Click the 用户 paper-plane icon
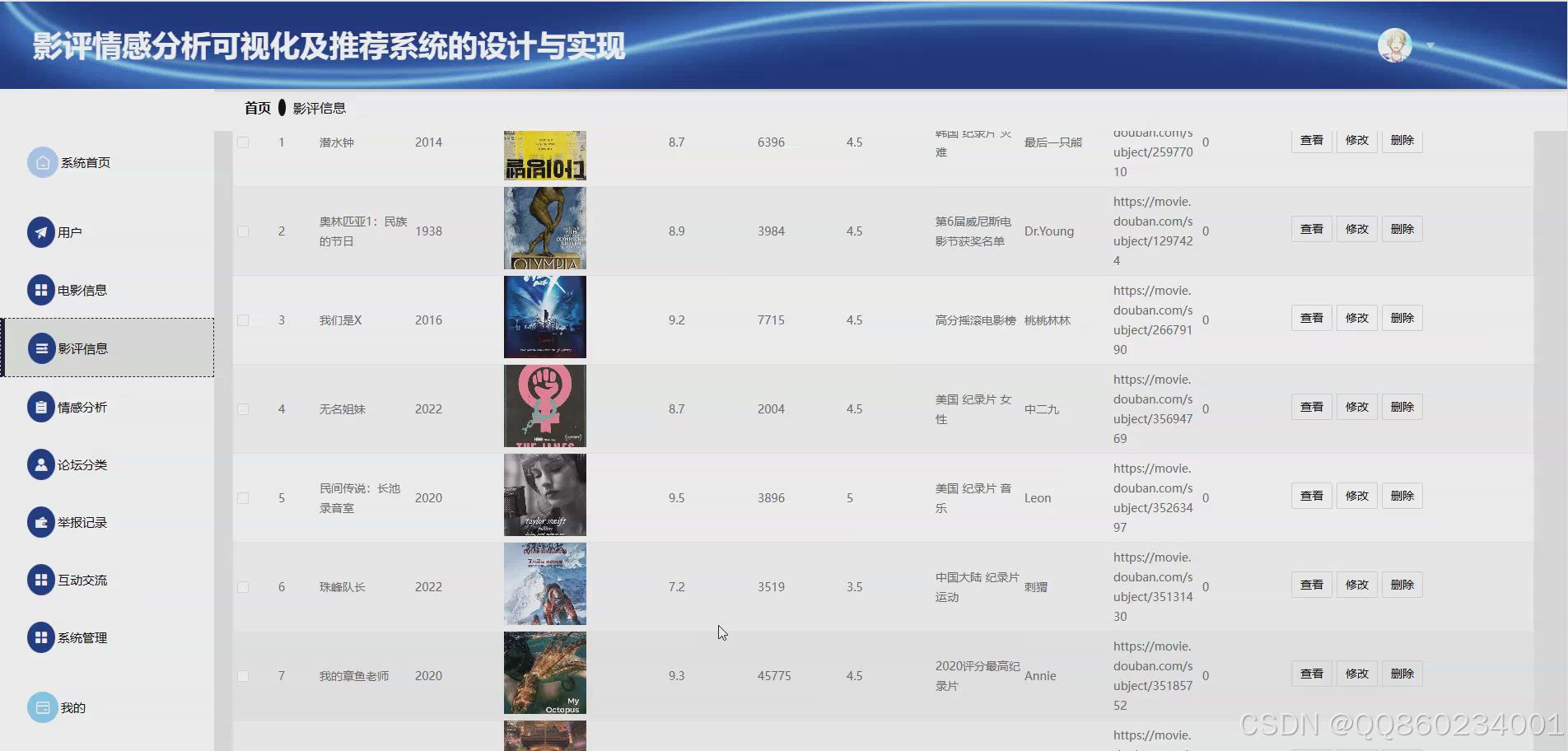The height and width of the screenshot is (751, 1568). (x=40, y=232)
